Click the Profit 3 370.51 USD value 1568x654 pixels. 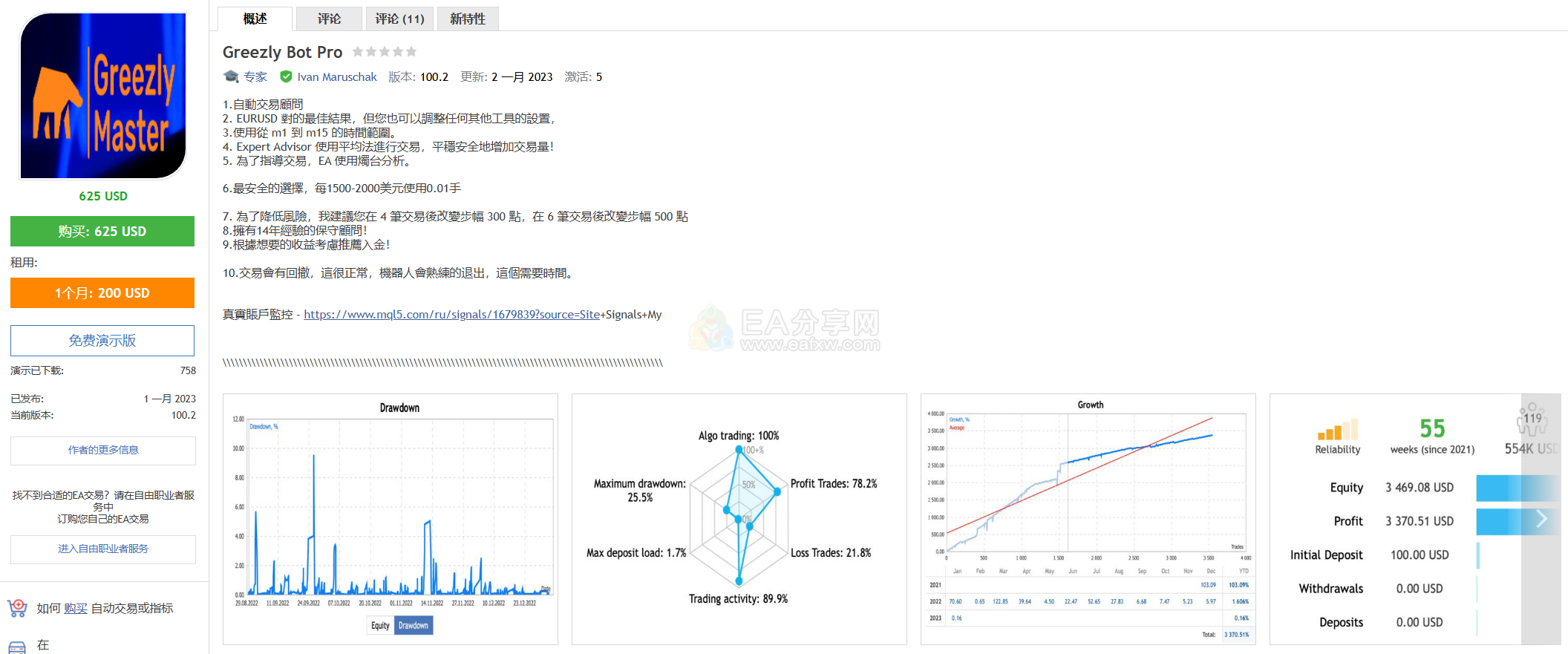pos(1420,521)
